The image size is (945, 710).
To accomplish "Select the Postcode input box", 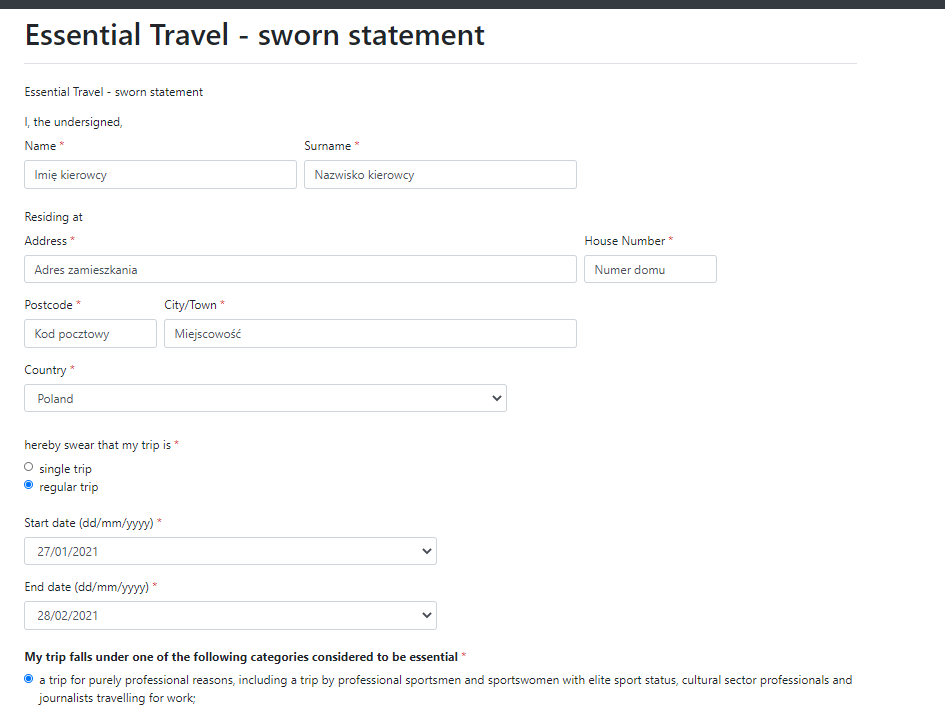I will 90,333.
